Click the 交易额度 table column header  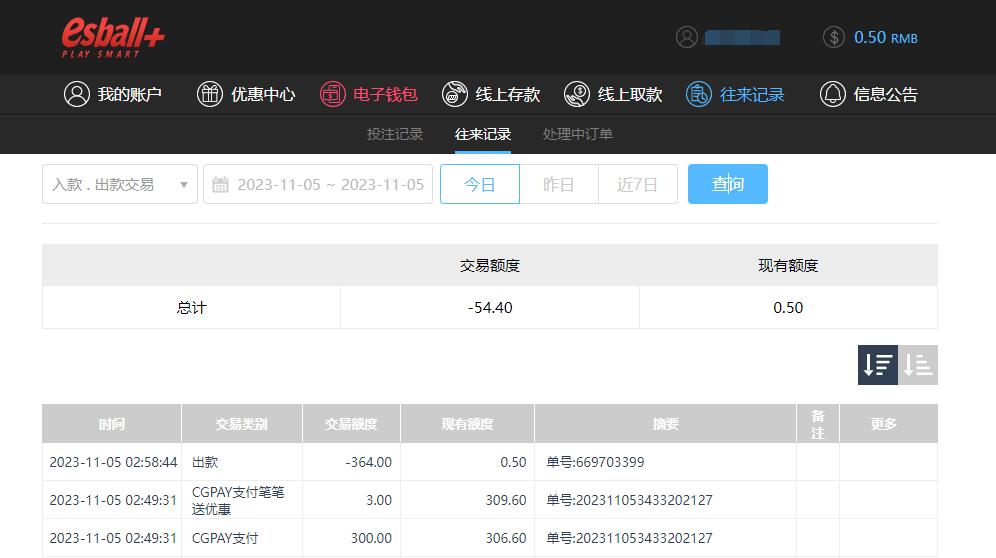[x=351, y=424]
